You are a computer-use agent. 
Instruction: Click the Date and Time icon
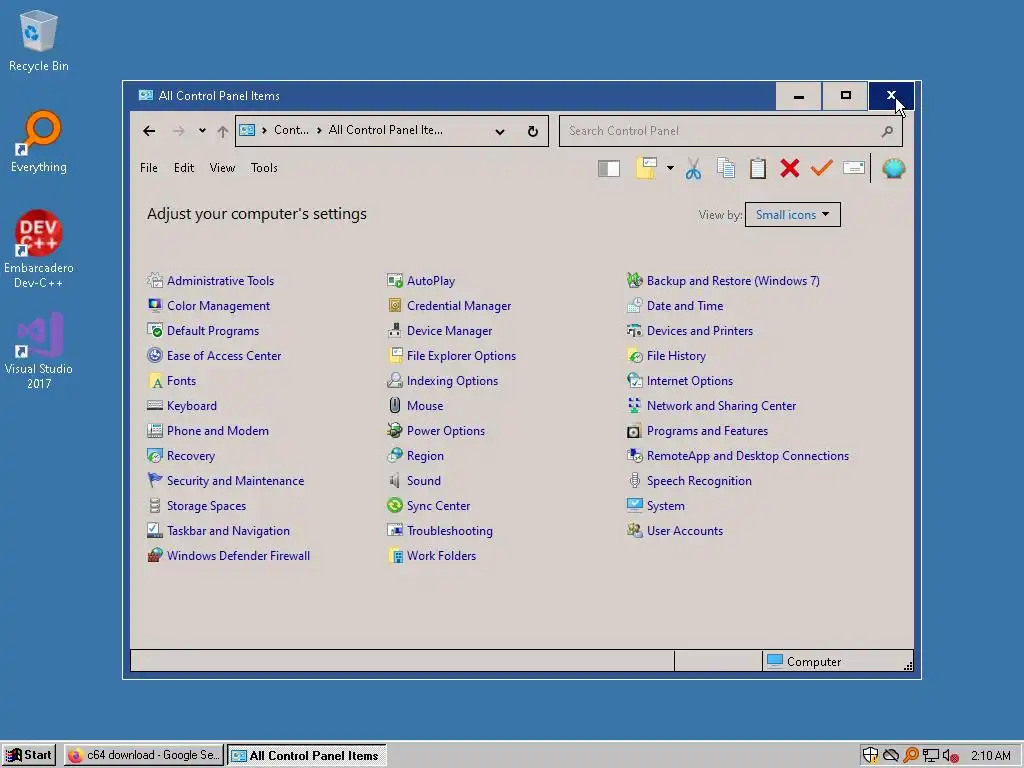click(x=634, y=306)
